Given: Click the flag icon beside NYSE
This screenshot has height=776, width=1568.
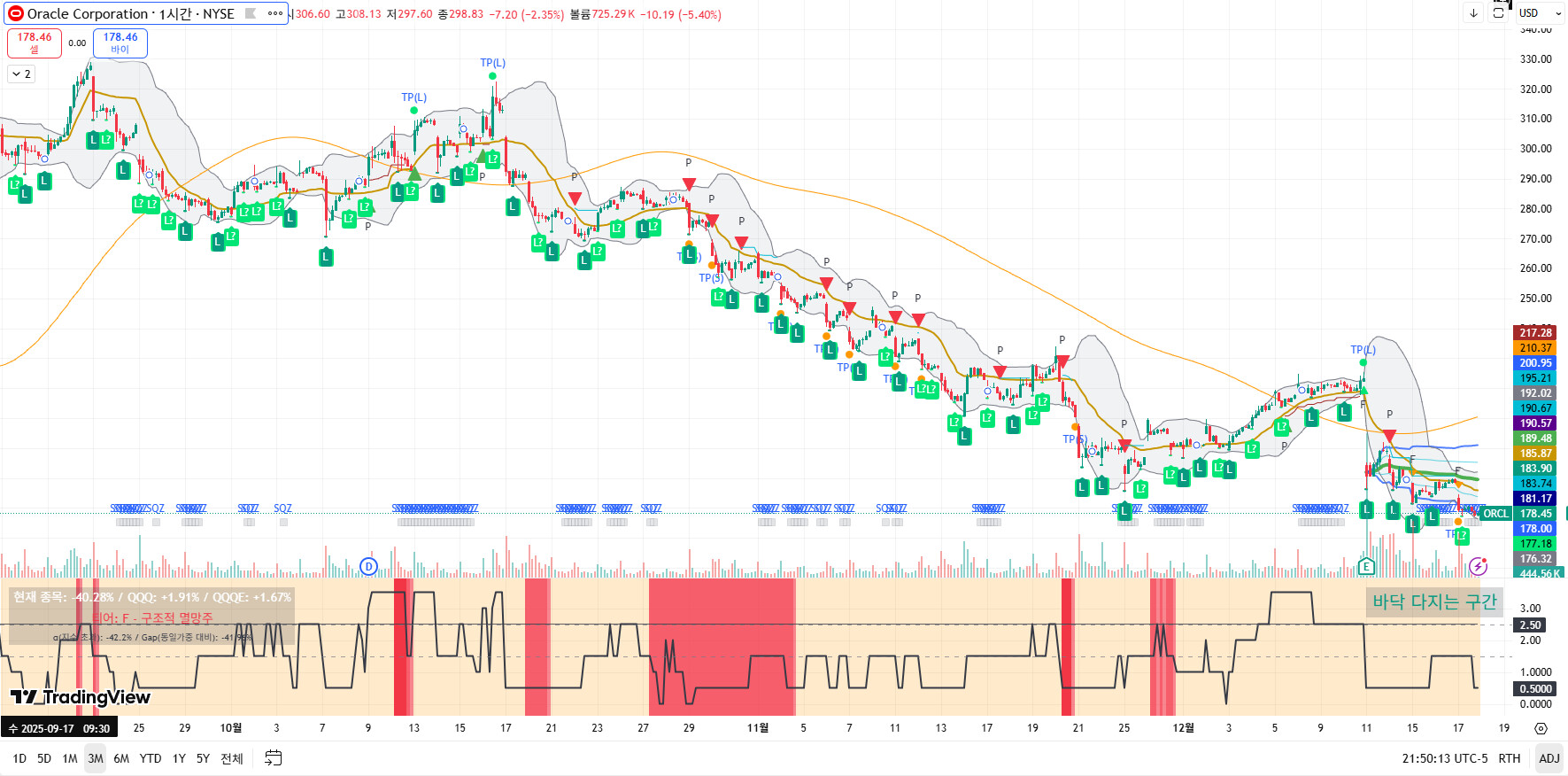Looking at the screenshot, I should click(251, 13).
